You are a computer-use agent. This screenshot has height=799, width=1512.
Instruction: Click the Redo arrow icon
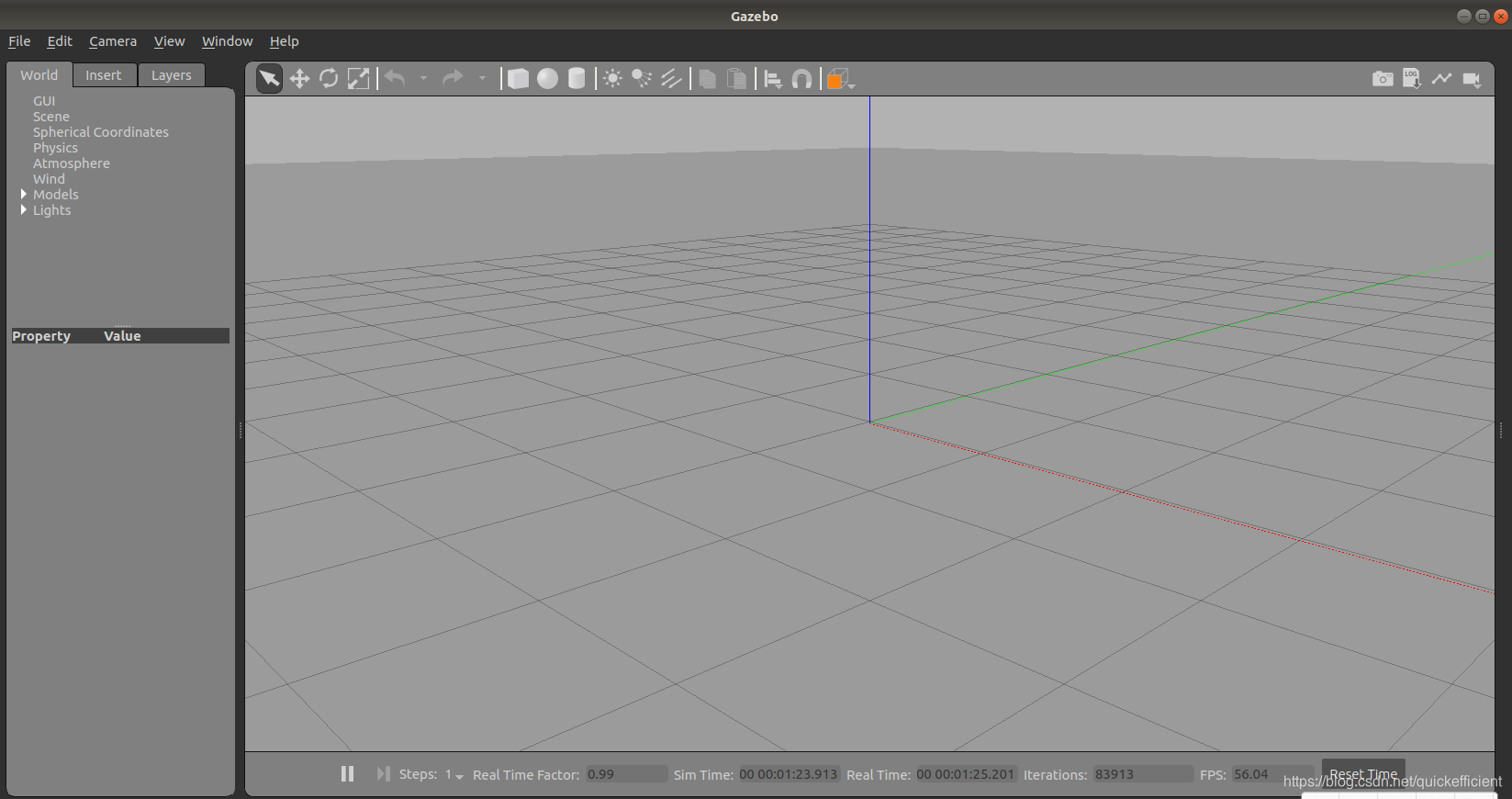tap(453, 79)
